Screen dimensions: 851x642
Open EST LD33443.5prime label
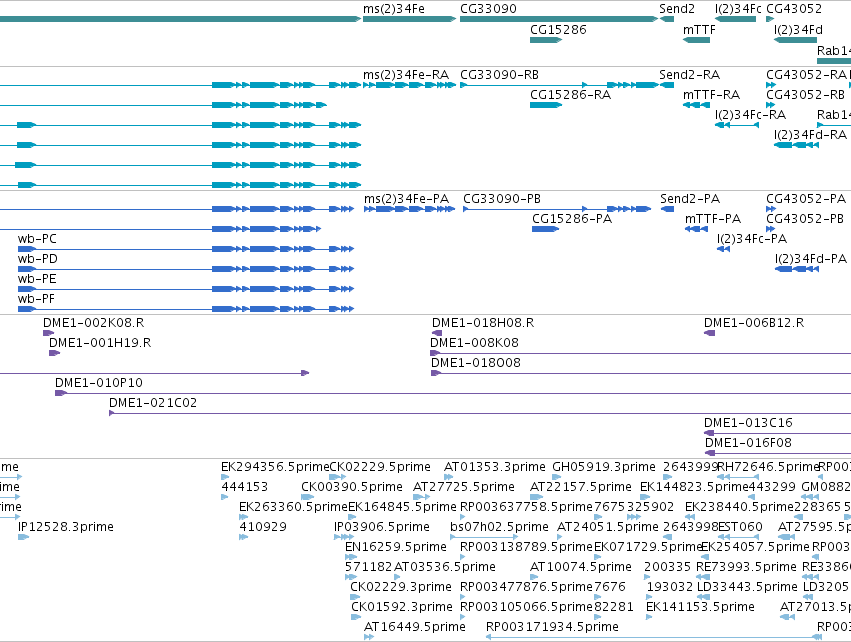tap(747, 587)
